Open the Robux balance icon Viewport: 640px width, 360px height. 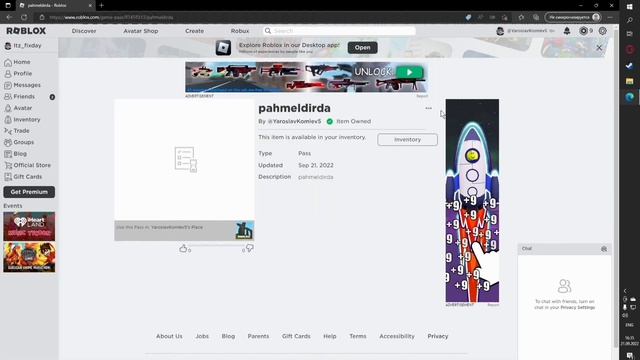[x=584, y=31]
